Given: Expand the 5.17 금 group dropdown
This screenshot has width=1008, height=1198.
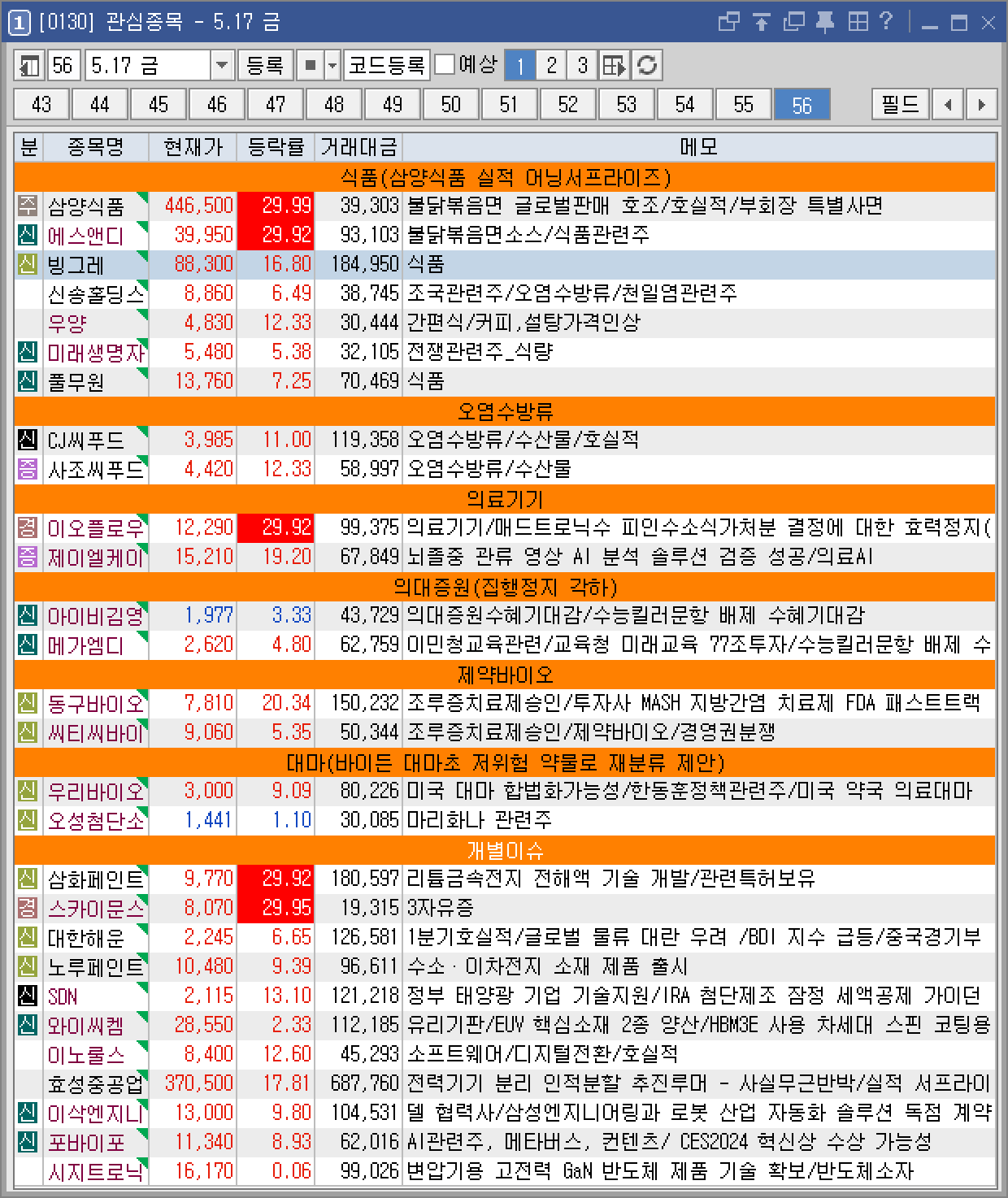Looking at the screenshot, I should pos(222,65).
